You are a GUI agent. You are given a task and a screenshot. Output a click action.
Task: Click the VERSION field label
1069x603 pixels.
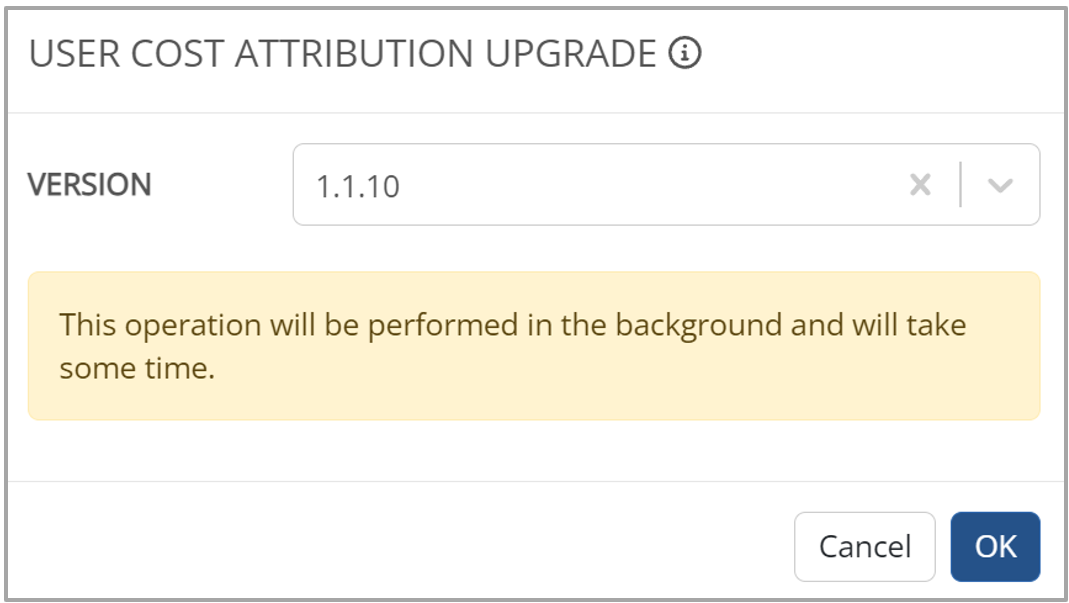point(90,185)
